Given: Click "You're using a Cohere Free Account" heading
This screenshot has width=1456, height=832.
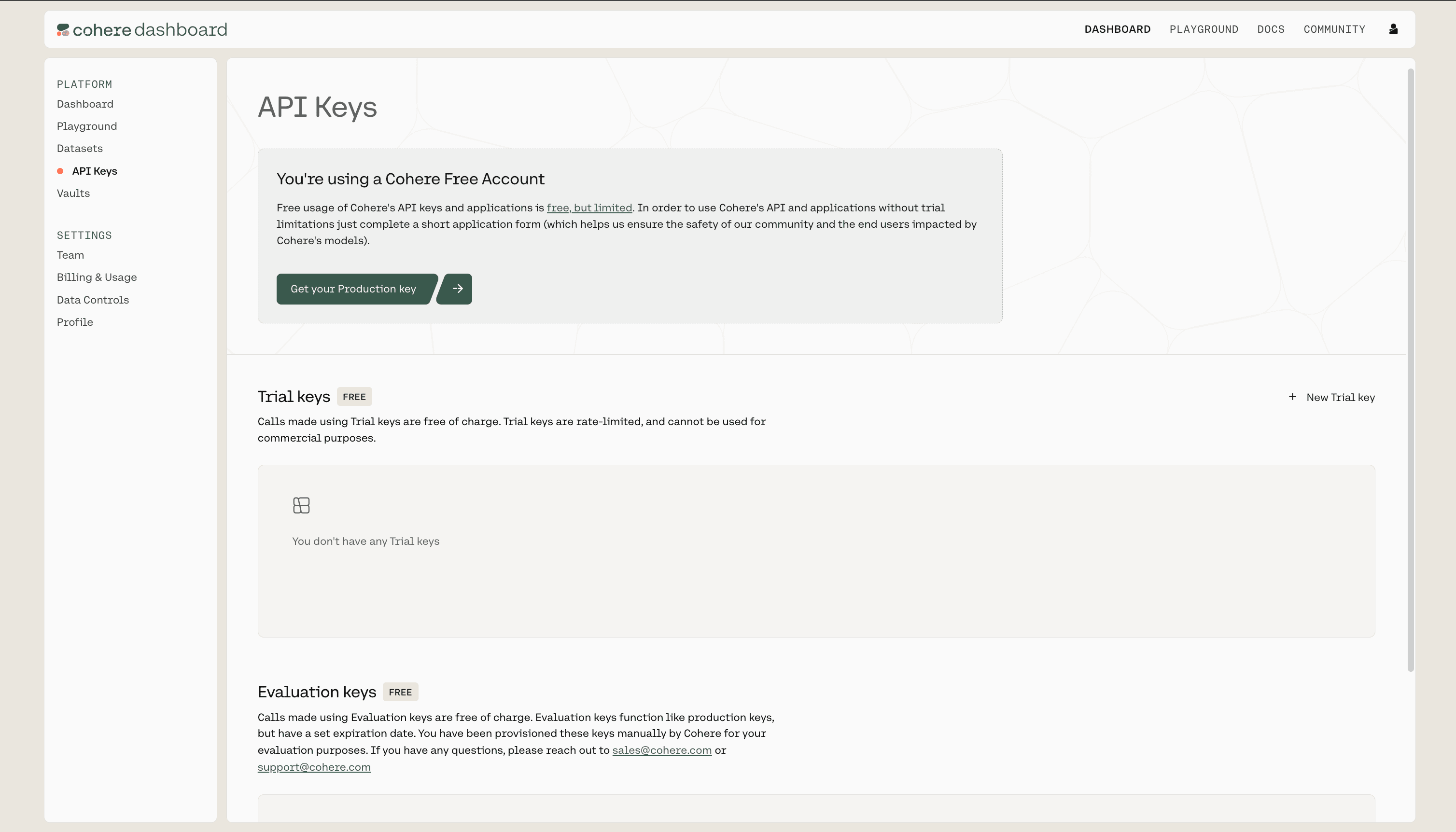Looking at the screenshot, I should 410,179.
